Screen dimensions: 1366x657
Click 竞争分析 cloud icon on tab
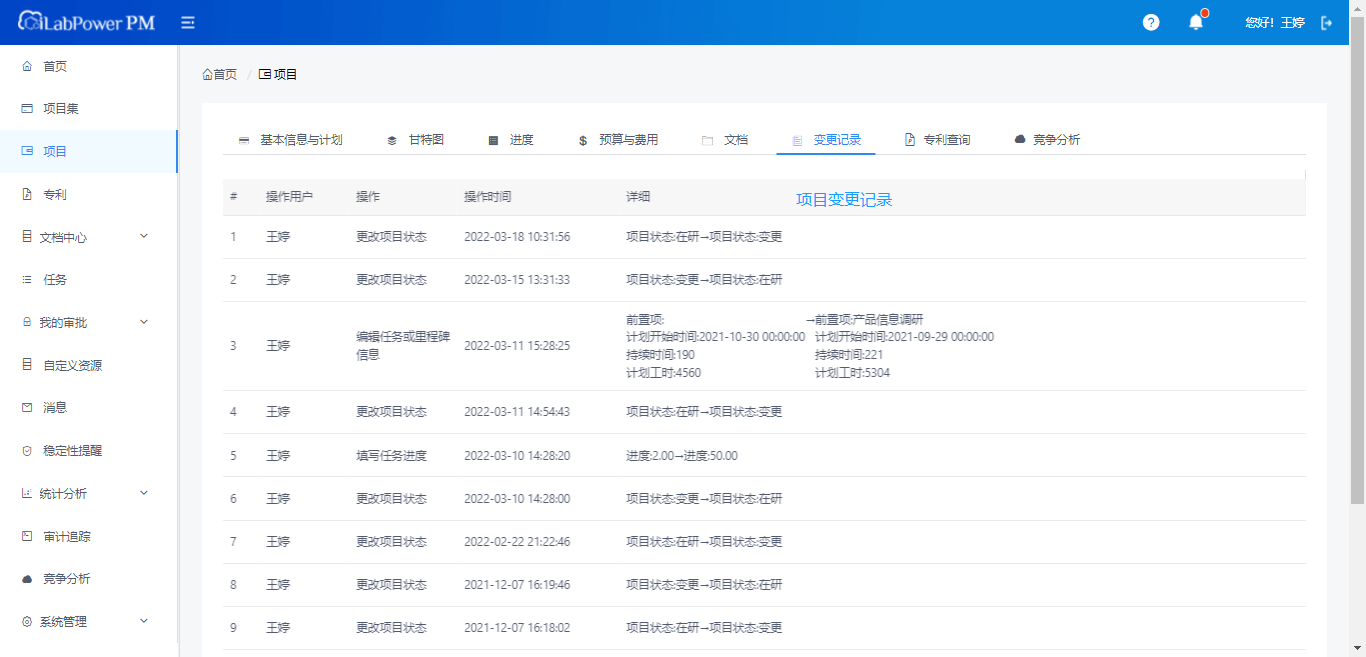1020,141
